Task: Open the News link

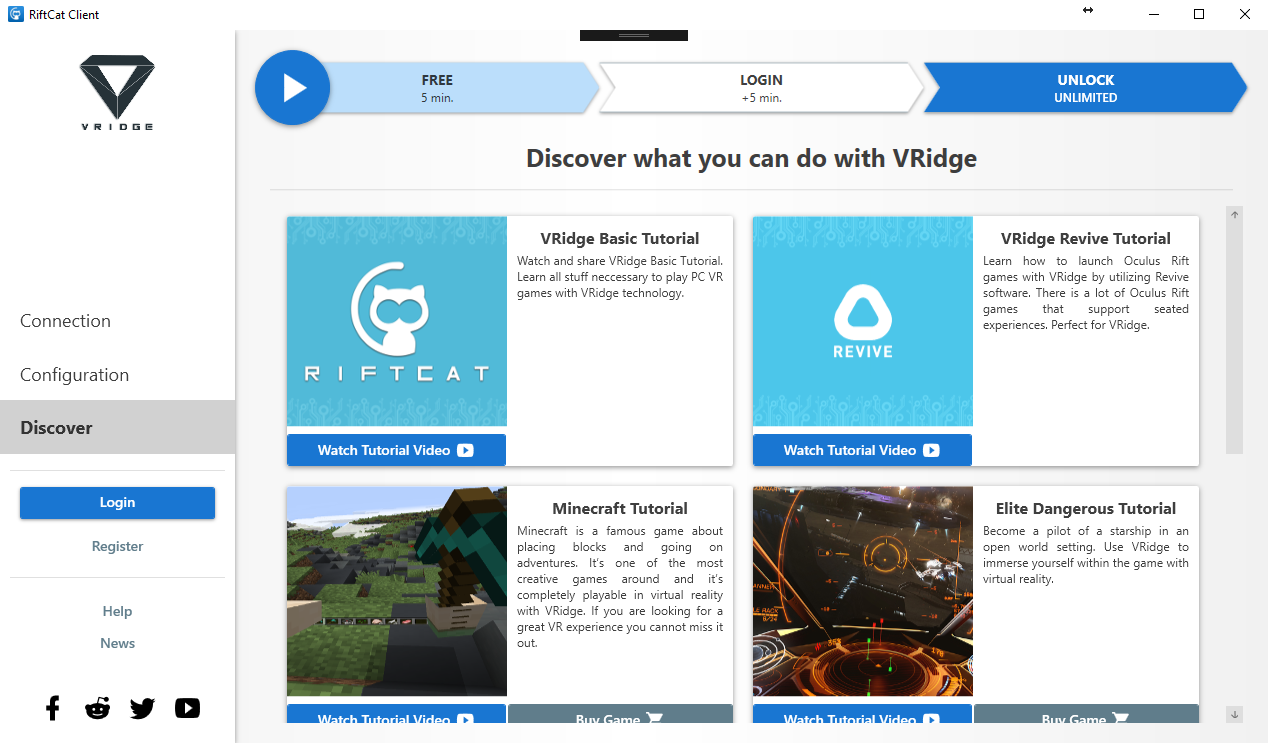Action: (x=117, y=643)
